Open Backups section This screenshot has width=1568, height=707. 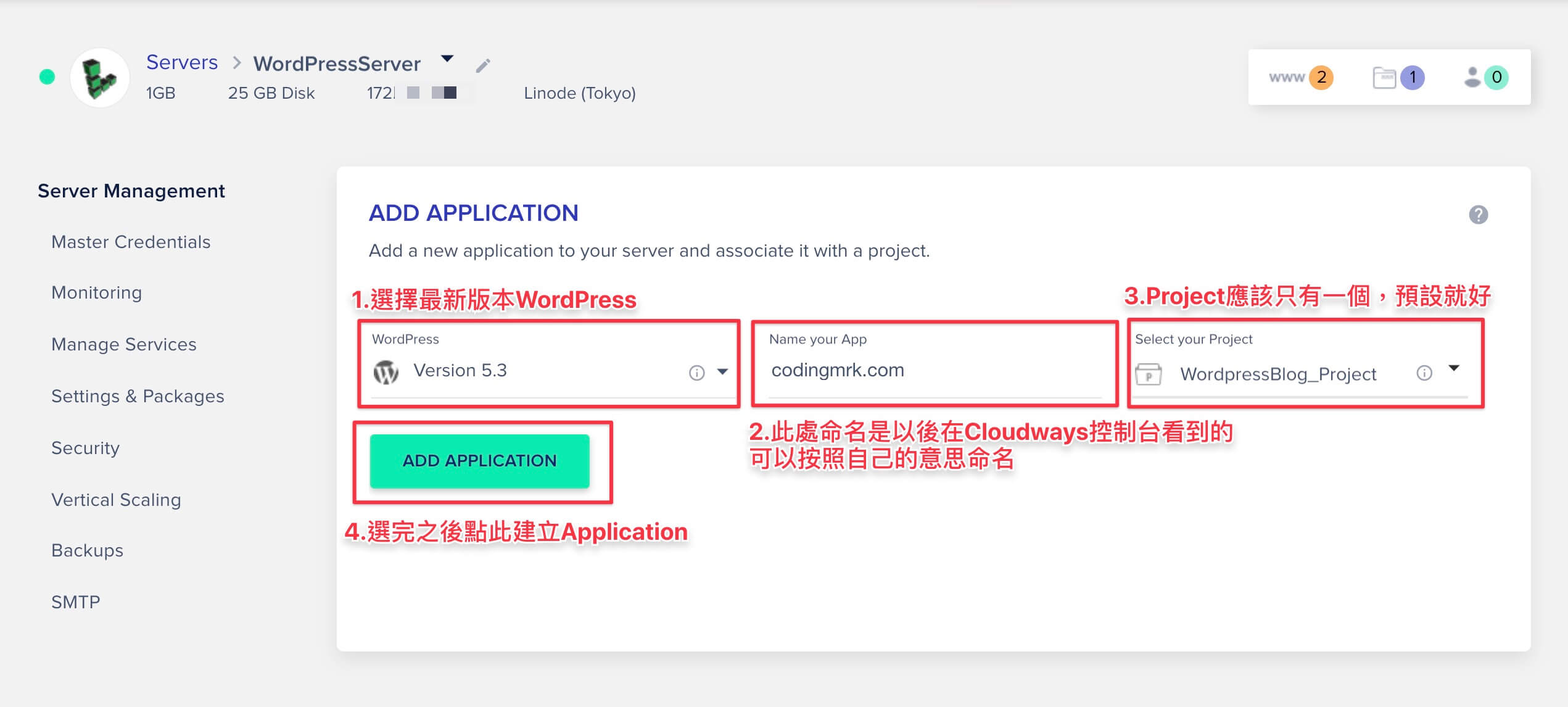[x=88, y=550]
